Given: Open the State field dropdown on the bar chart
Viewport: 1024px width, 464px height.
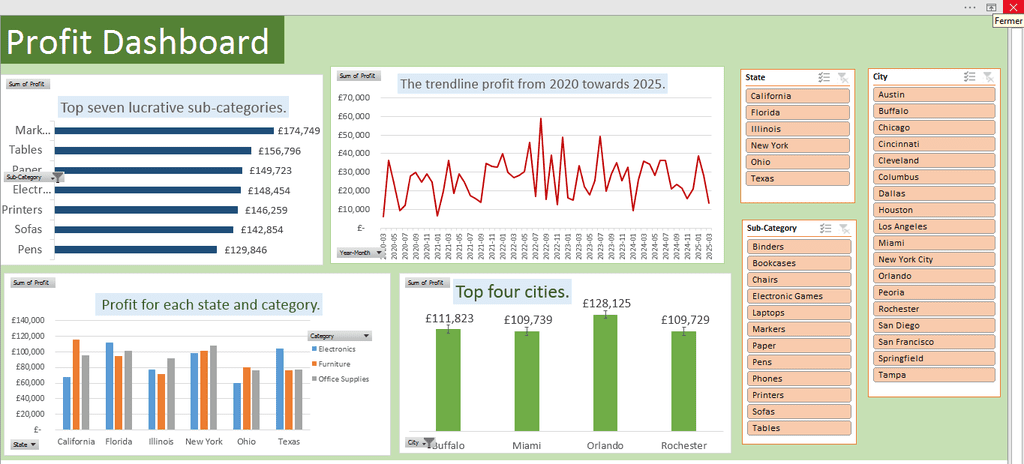Looking at the screenshot, I should tap(21, 443).
